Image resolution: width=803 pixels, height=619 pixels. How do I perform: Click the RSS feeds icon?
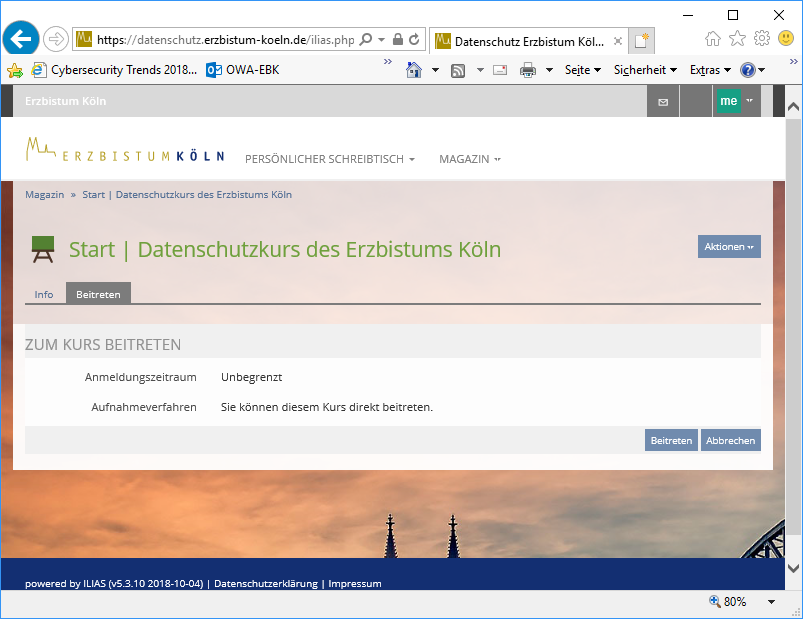click(x=458, y=71)
